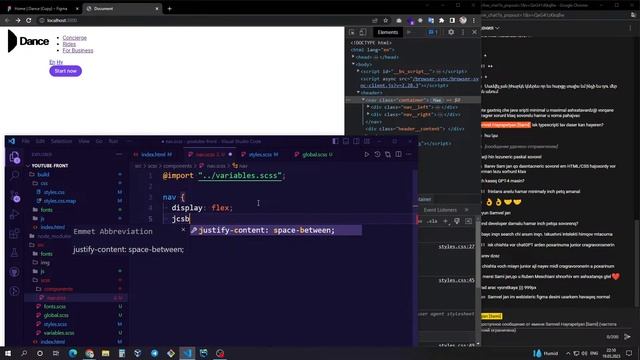Open VS Code from the Windows taskbar
This screenshot has height=360, width=640.
tap(187, 353)
